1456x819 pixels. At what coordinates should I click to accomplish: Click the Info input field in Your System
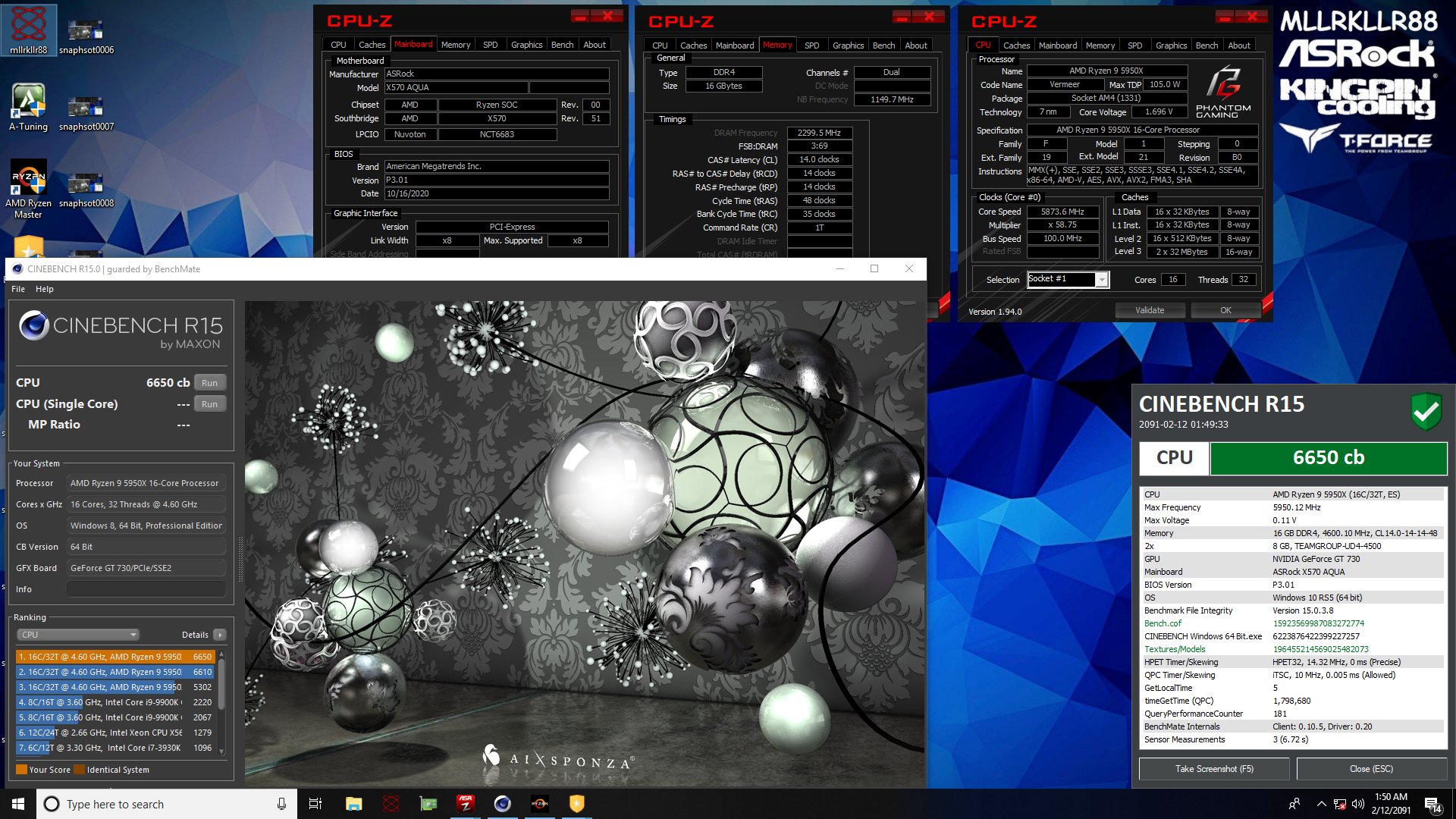[146, 589]
